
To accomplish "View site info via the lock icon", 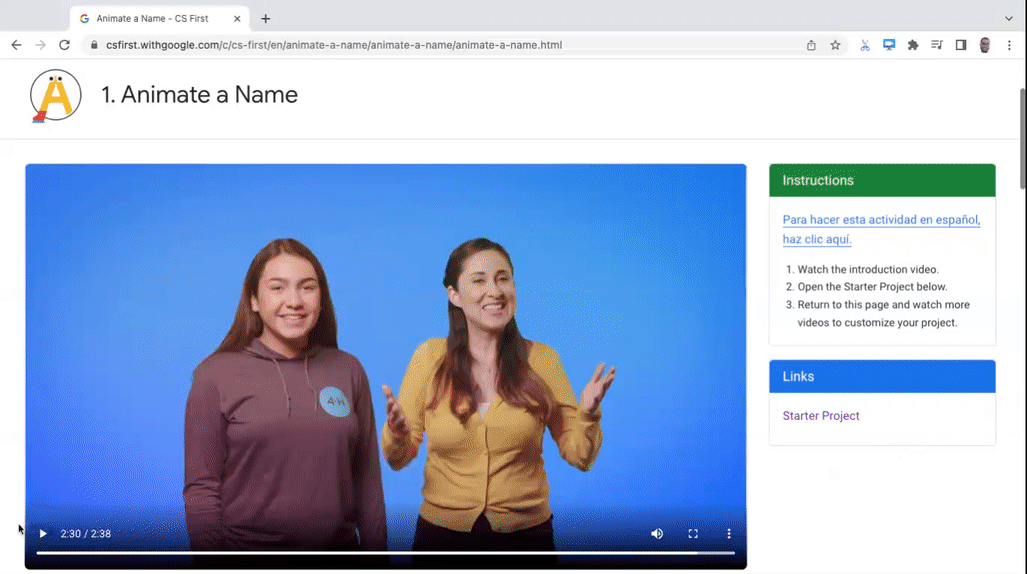I will 94,45.
